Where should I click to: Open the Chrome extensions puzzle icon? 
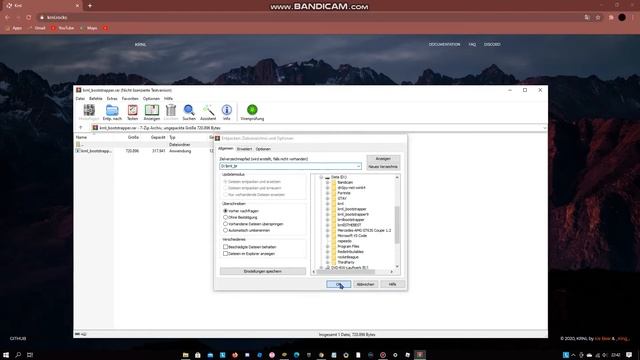coord(611,18)
